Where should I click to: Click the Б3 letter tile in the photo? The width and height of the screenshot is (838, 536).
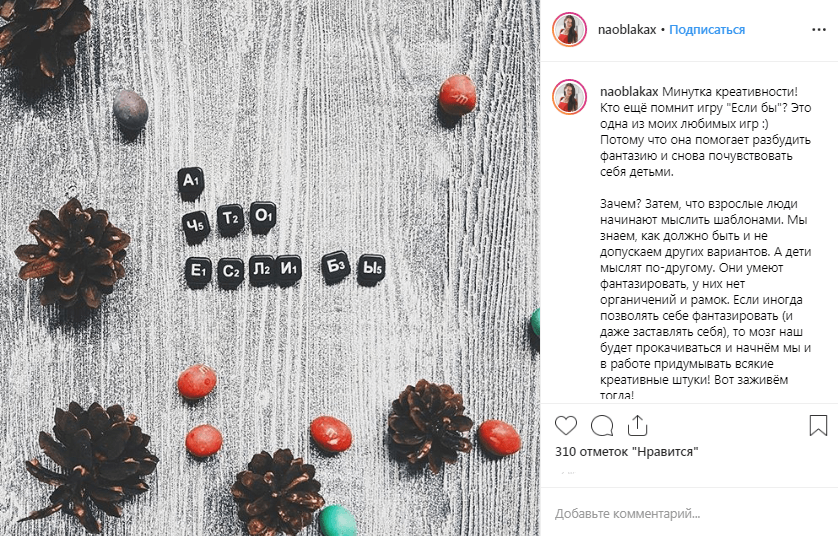pos(336,267)
